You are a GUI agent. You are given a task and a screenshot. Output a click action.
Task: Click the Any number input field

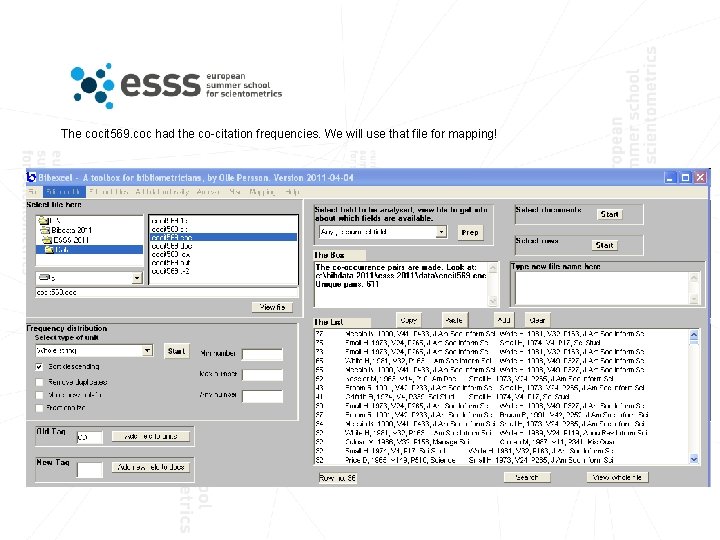click(x=262, y=396)
